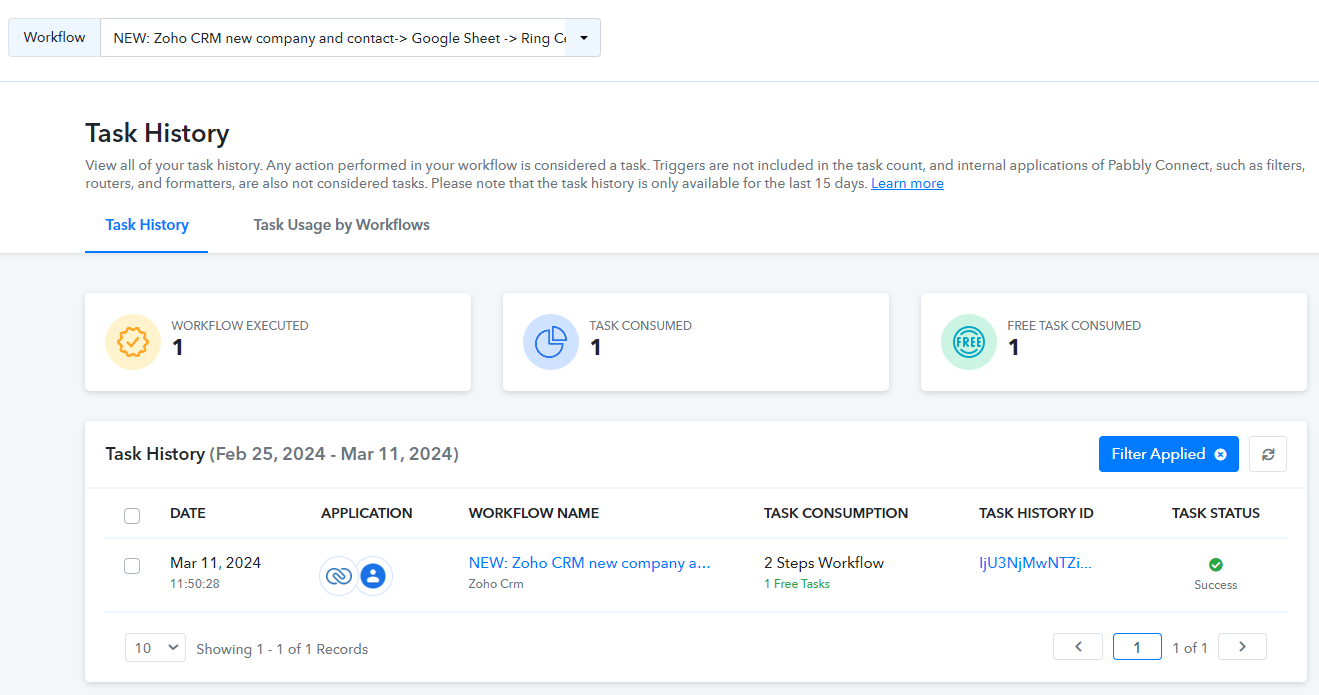1319x695 pixels.
Task: Click the refresh task history icon button
Action: (x=1268, y=454)
